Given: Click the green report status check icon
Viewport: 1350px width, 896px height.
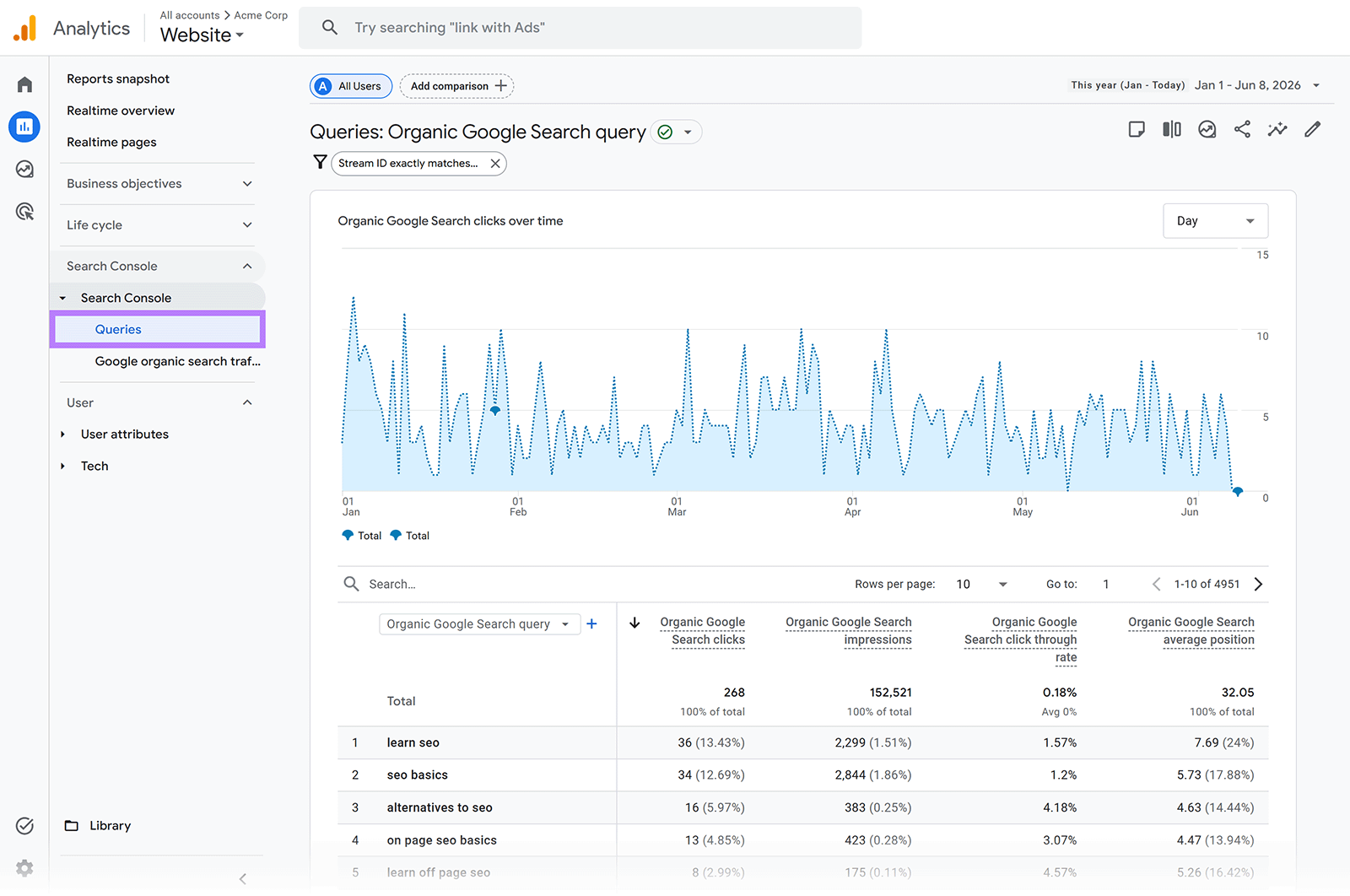Looking at the screenshot, I should (x=665, y=132).
